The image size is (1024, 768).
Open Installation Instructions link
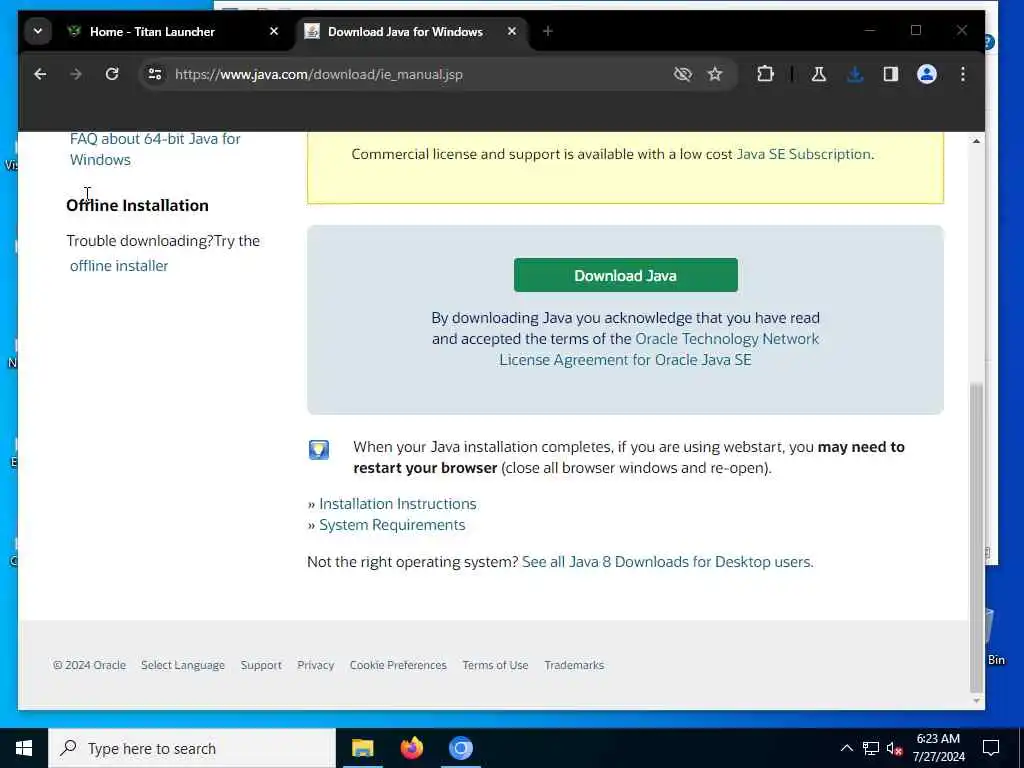click(x=398, y=504)
